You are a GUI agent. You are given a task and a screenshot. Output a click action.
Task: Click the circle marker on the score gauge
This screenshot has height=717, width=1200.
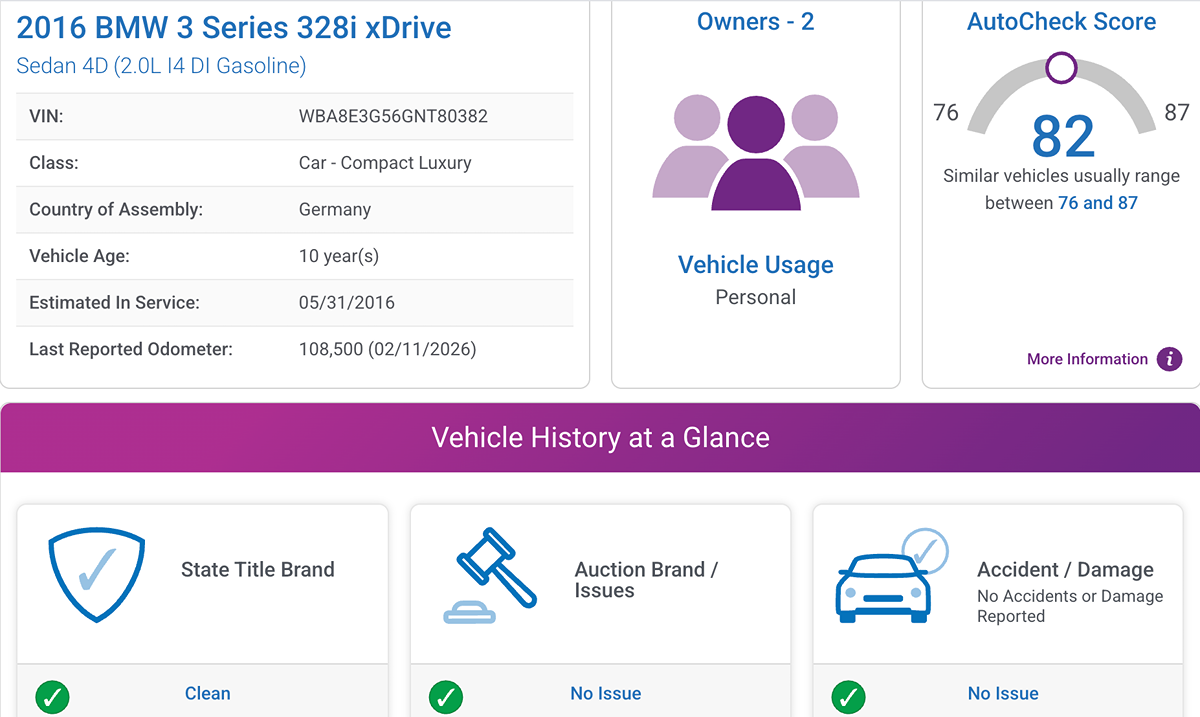[1061, 68]
